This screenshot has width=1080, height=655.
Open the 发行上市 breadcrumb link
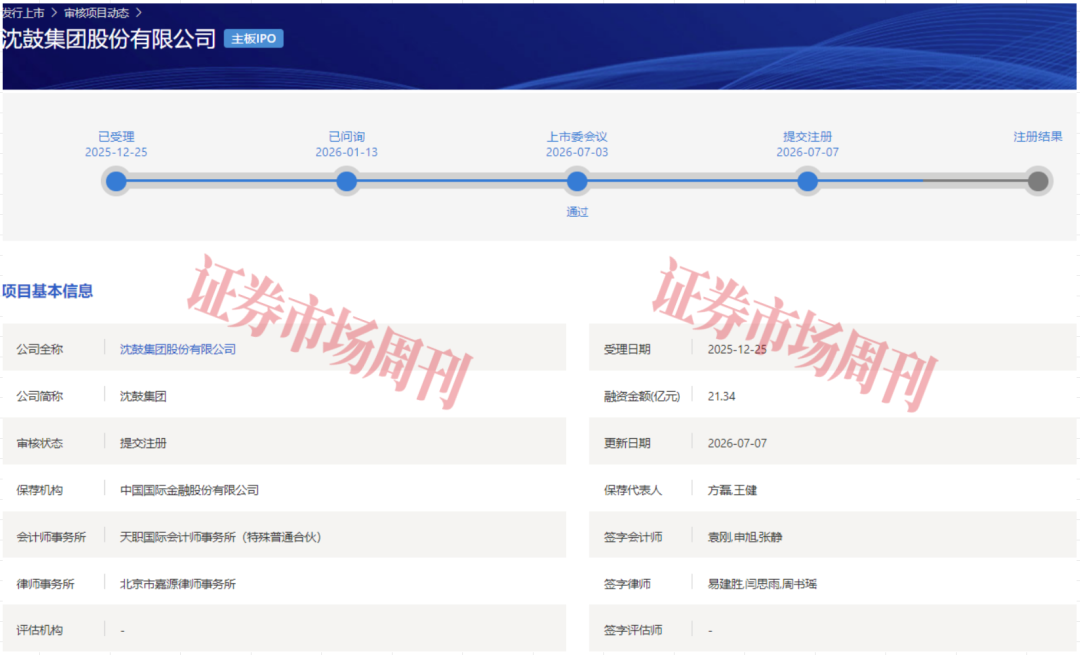[x=23, y=12]
